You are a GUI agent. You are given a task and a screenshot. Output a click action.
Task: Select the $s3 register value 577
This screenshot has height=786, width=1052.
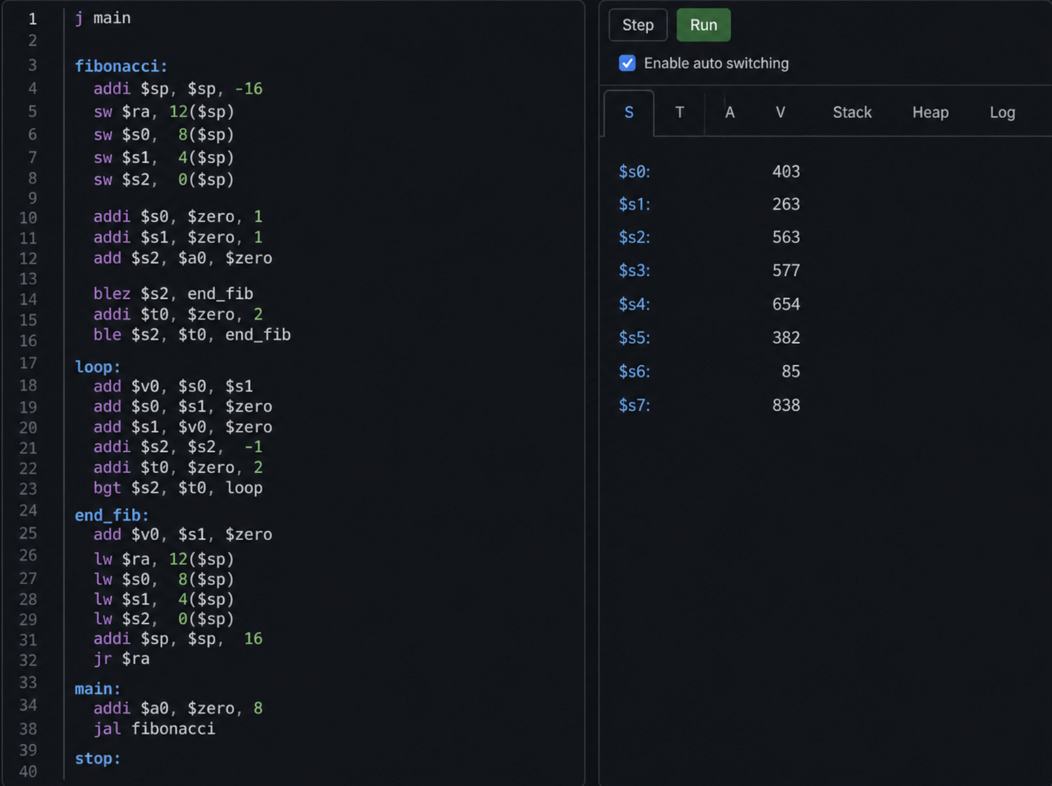[x=786, y=271]
